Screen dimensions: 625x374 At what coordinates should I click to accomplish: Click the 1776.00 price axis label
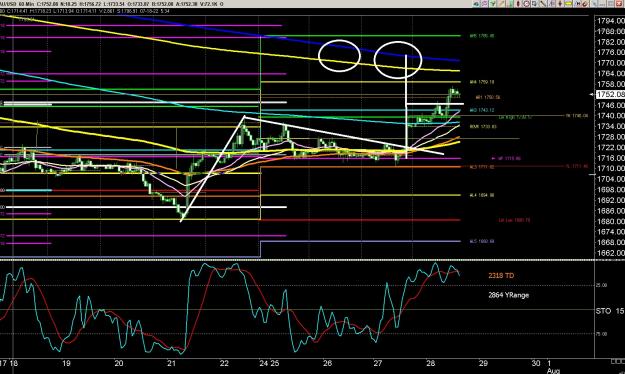[x=611, y=52]
